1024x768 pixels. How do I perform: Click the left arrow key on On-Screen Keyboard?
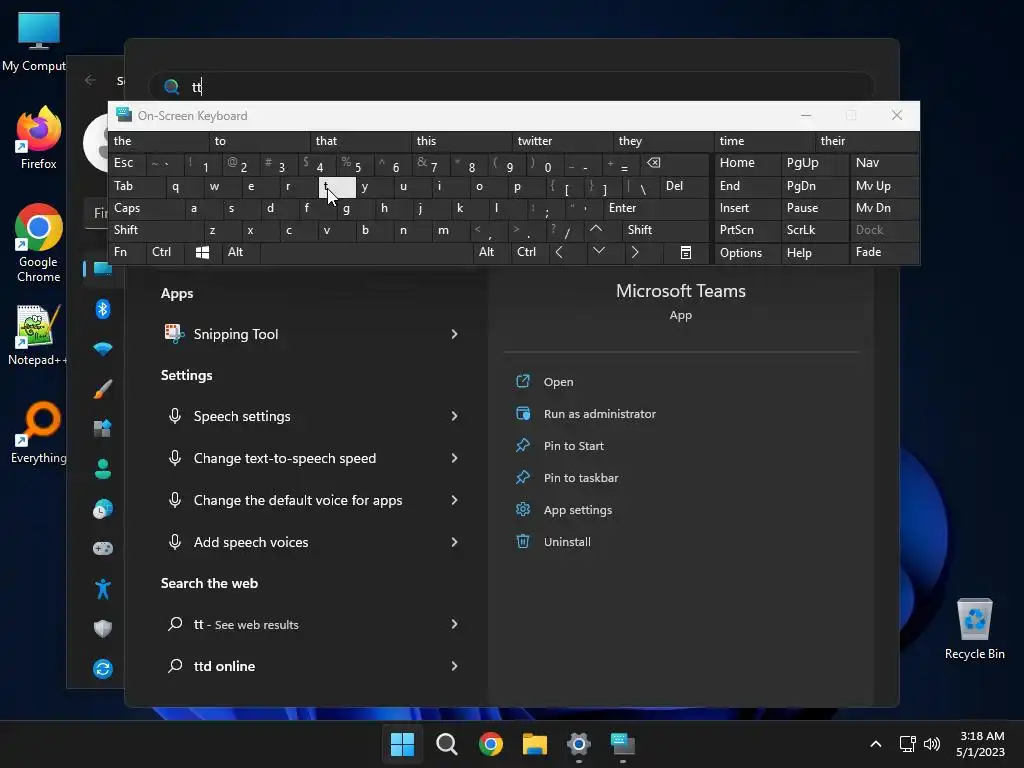pos(559,252)
